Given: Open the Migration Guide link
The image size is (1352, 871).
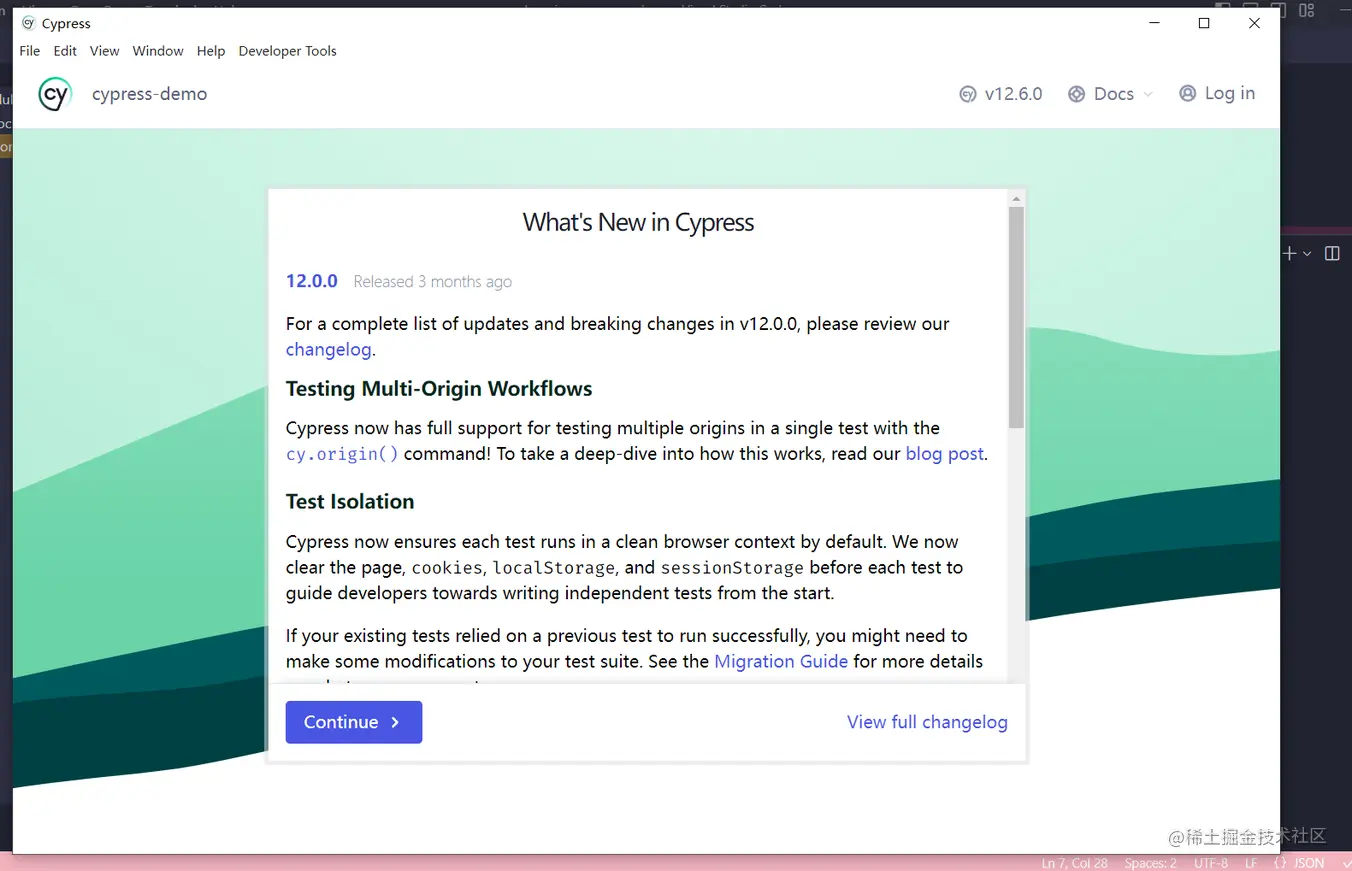Looking at the screenshot, I should coord(781,662).
